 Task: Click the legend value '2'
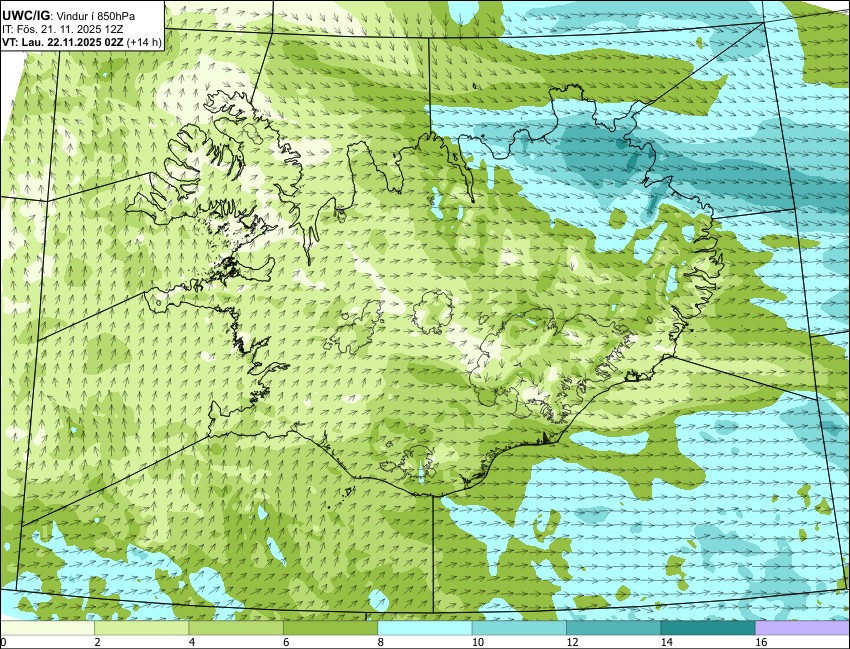(x=96, y=642)
